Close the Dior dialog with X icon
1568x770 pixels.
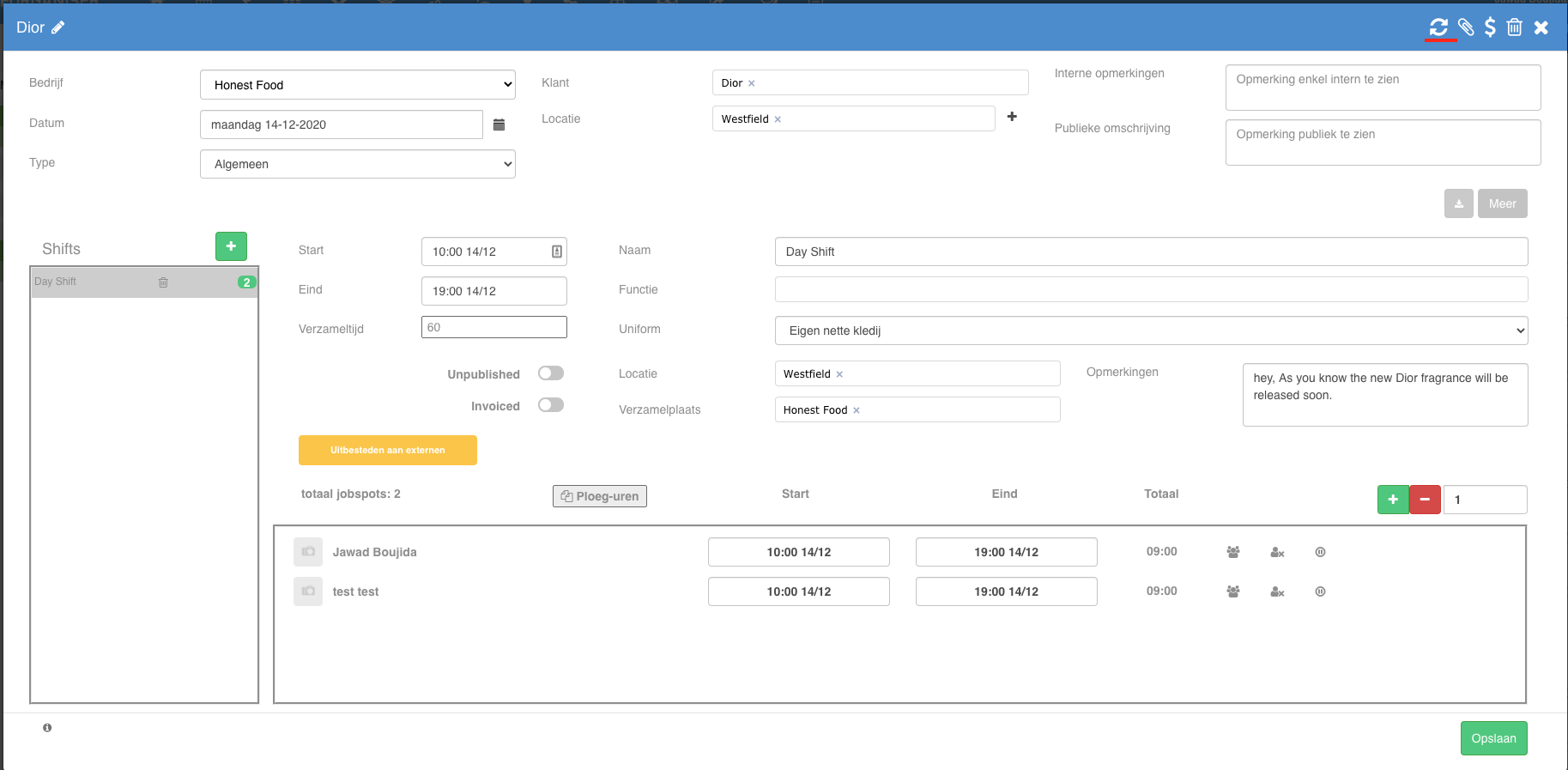pos(1541,27)
